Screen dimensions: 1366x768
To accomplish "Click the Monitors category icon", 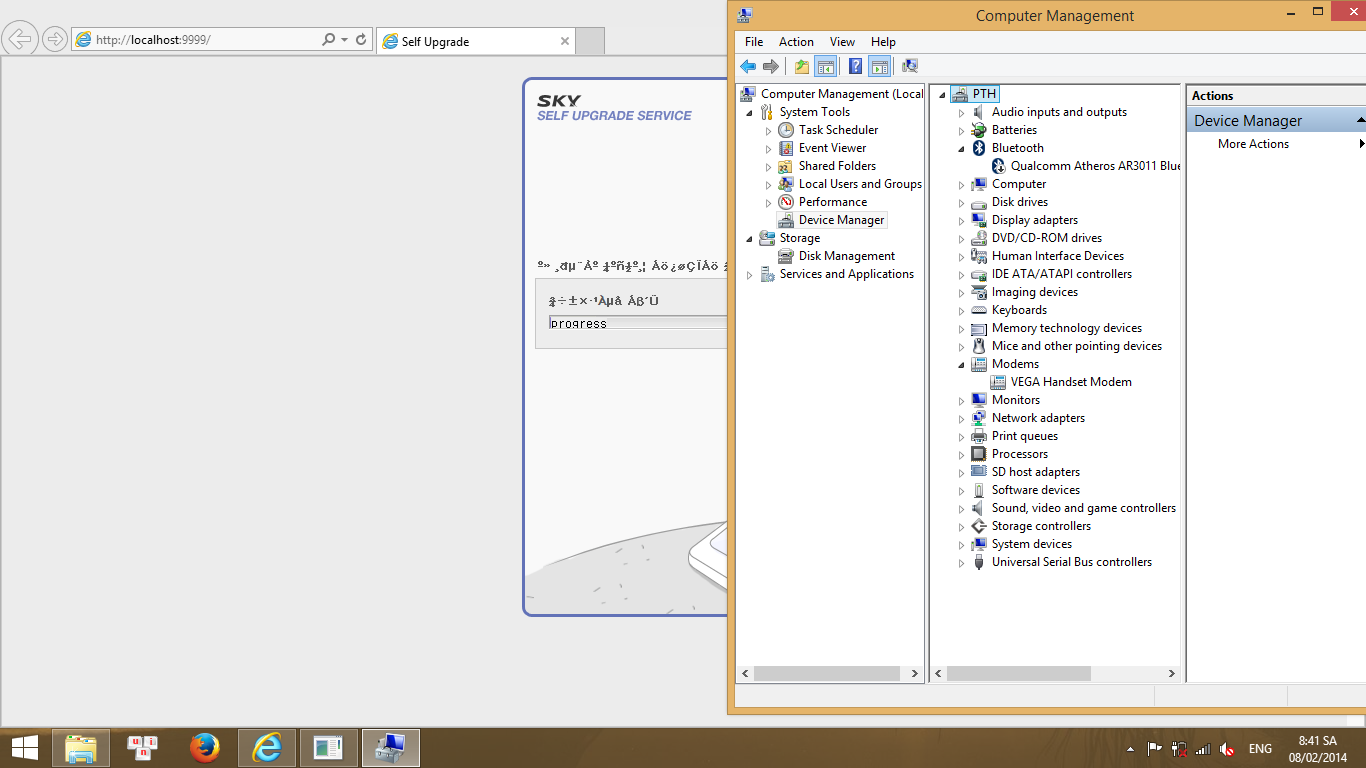I will 979,400.
